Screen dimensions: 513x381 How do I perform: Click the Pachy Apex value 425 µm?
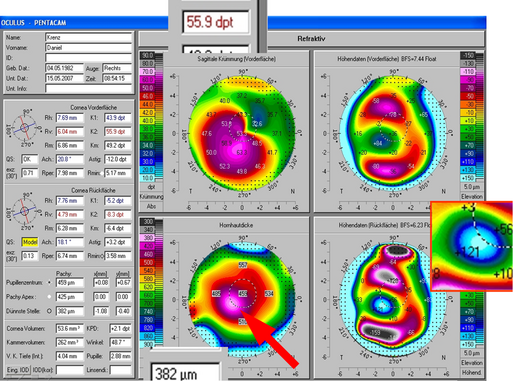pos(70,297)
